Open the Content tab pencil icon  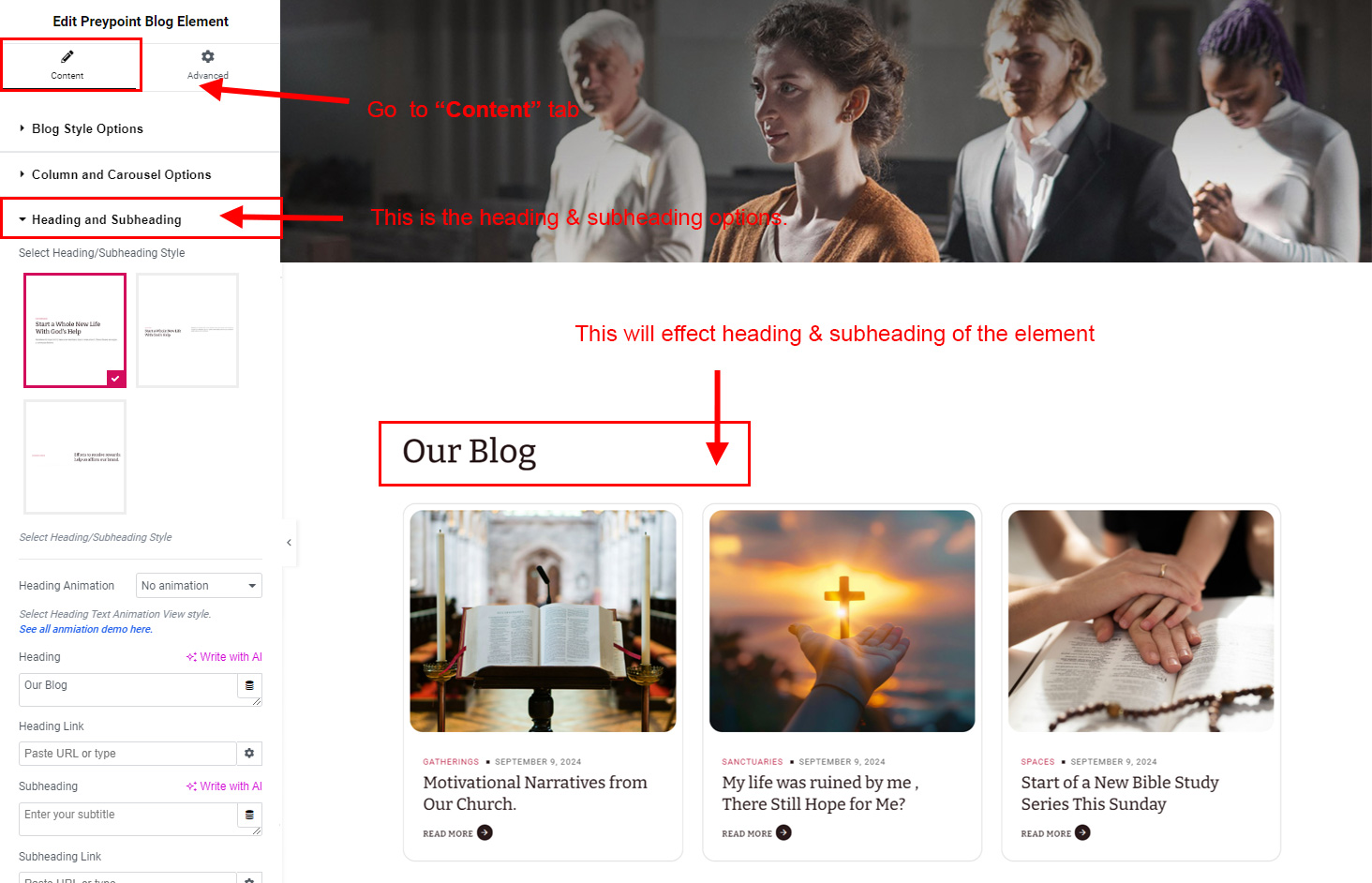(67, 56)
